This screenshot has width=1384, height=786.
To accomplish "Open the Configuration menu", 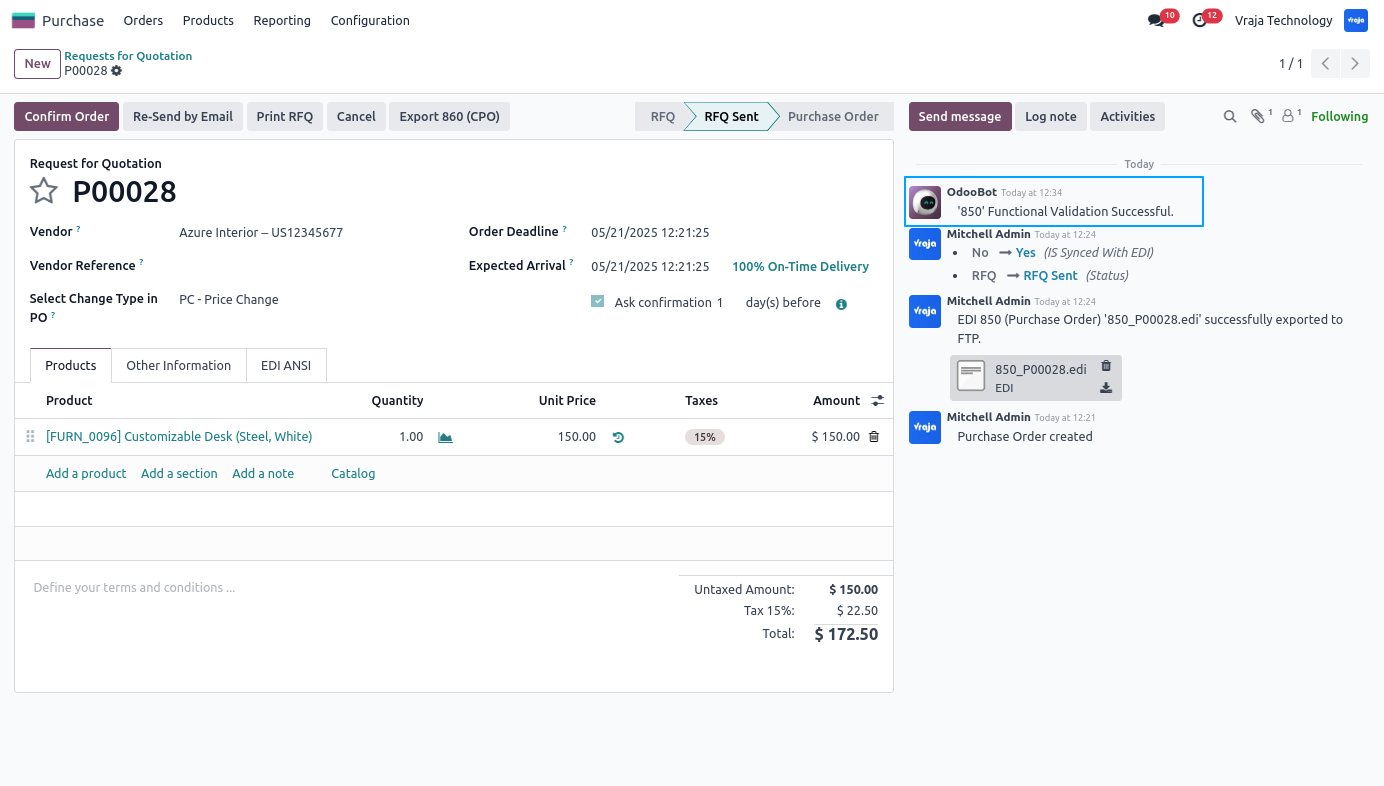I will 370,21.
